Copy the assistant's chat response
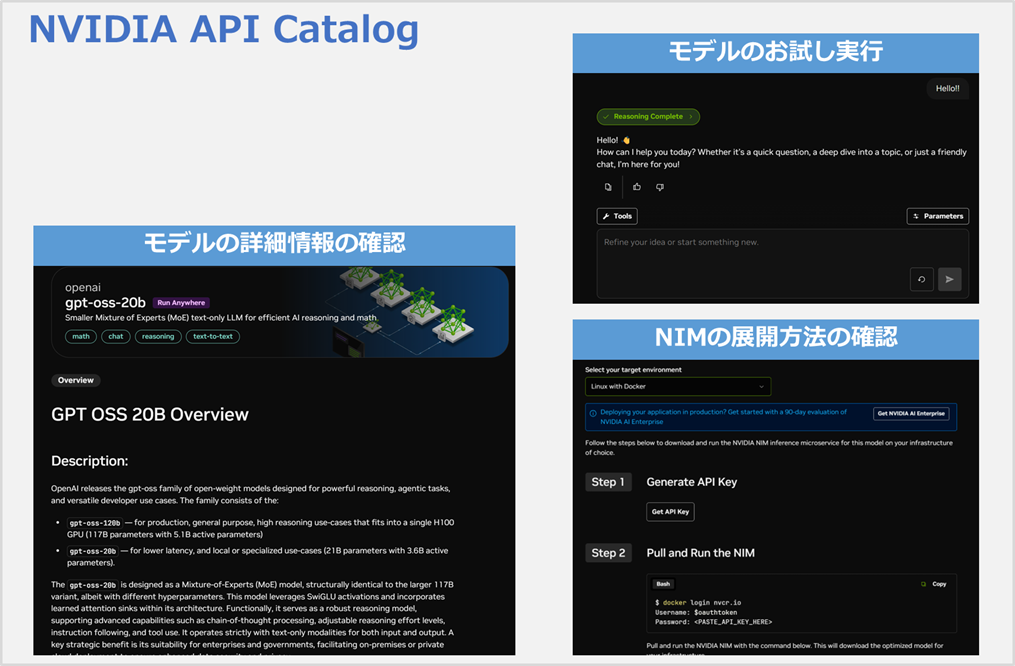Image resolution: width=1015 pixels, height=666 pixels. (x=608, y=187)
